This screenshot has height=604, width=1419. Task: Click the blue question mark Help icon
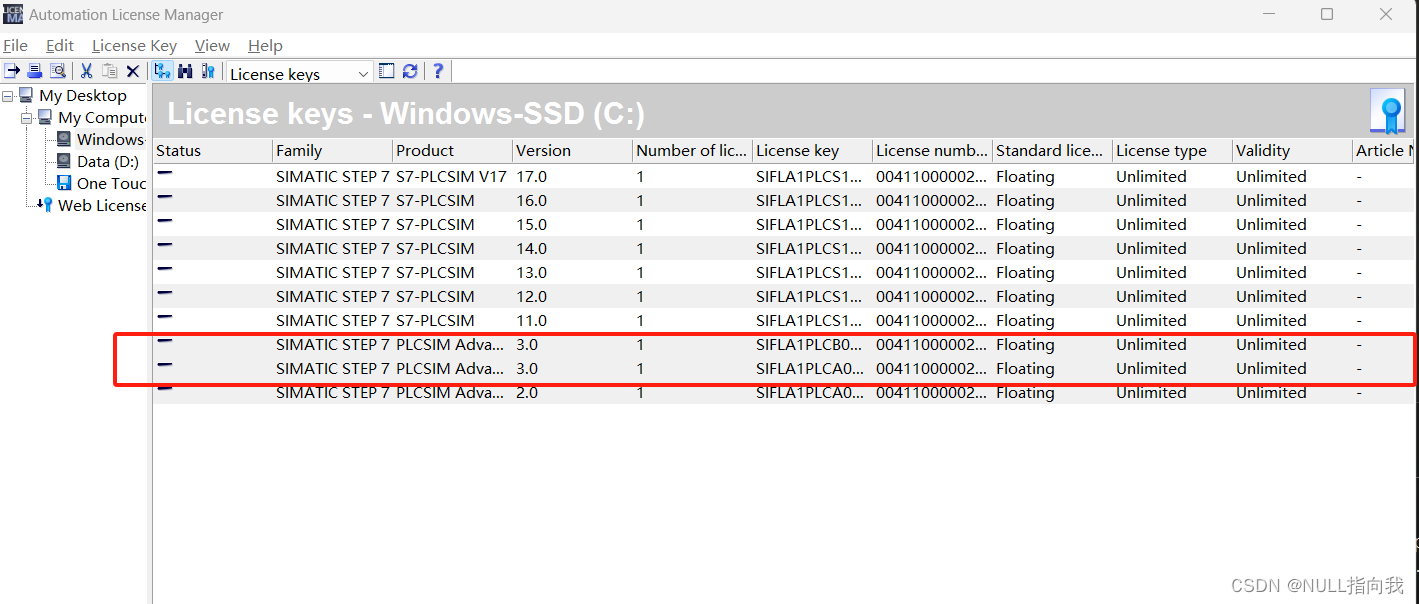pyautogui.click(x=437, y=71)
